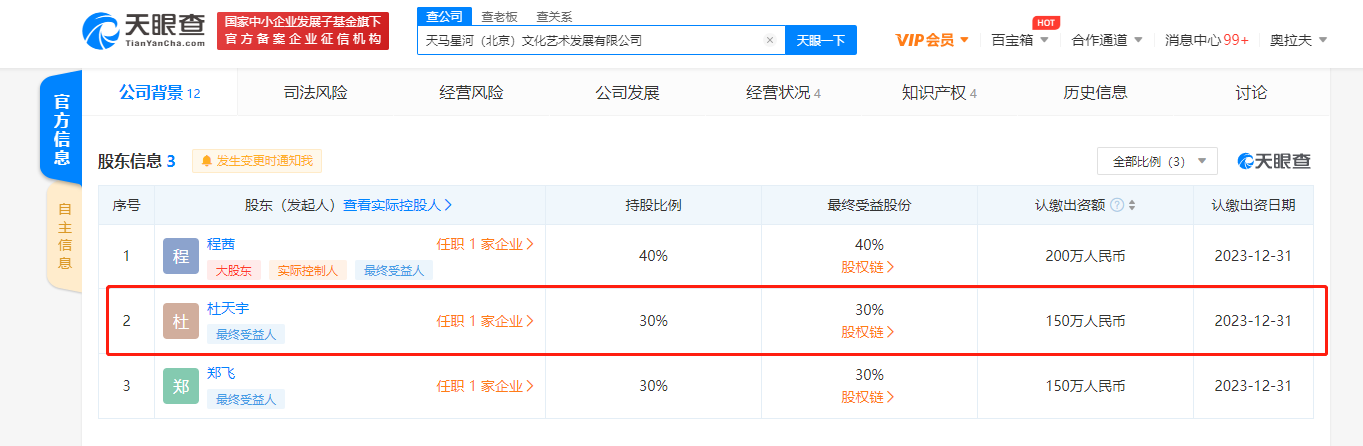Click the 天眼一下 search button

click(x=820, y=41)
